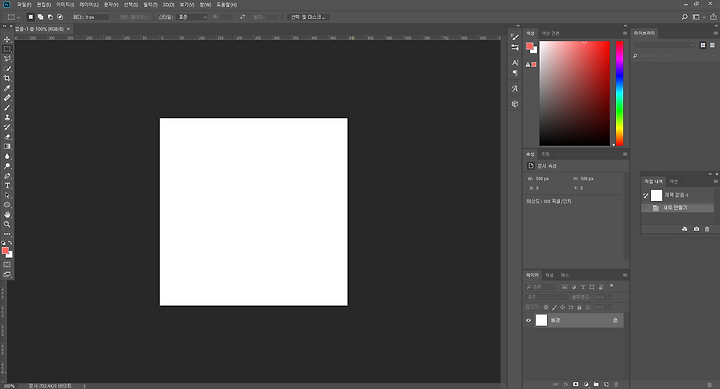This screenshot has width=720, height=389.
Task: Click the share icon at top right
Action: coord(713,17)
